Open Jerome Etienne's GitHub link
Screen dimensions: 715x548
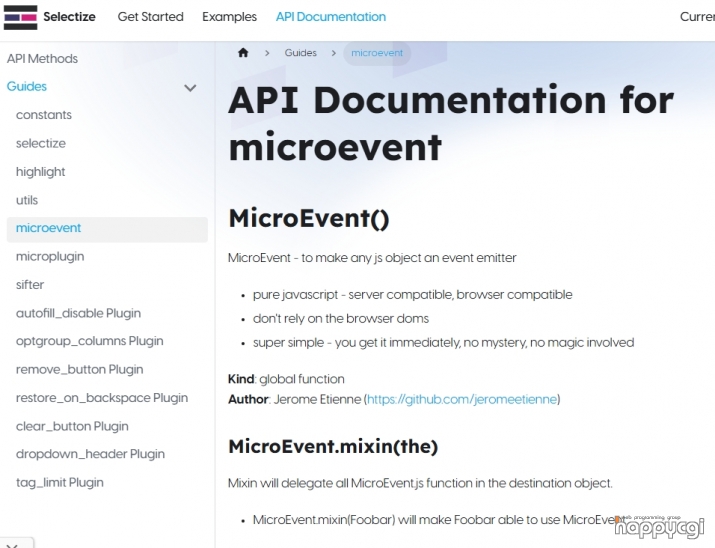pyautogui.click(x=462, y=399)
